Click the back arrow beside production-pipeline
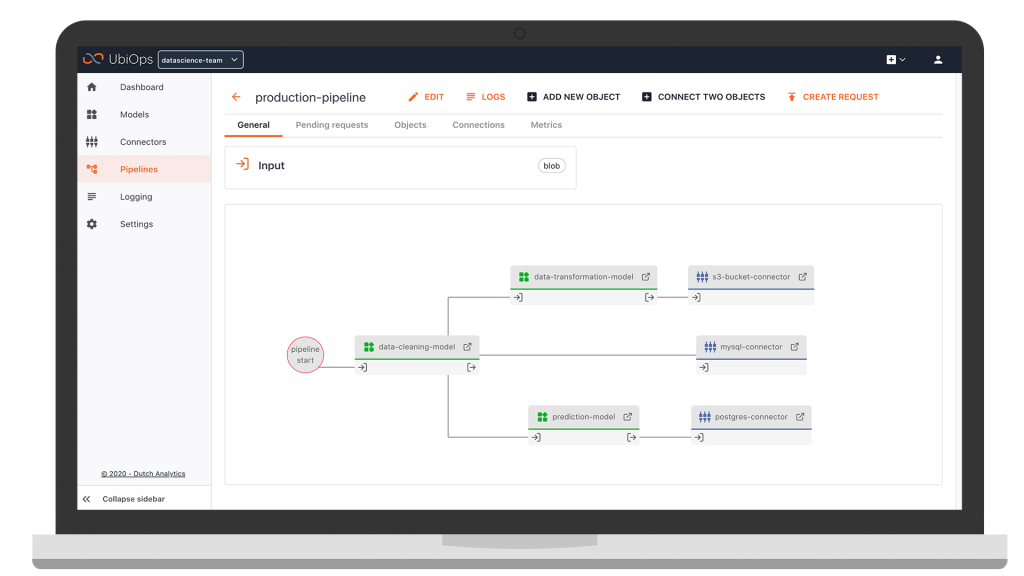1024x576 pixels. 236,97
